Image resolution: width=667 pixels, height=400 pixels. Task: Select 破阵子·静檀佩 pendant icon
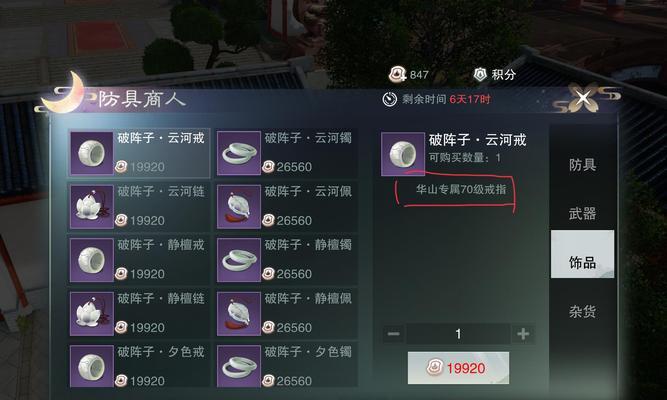[x=239, y=314]
